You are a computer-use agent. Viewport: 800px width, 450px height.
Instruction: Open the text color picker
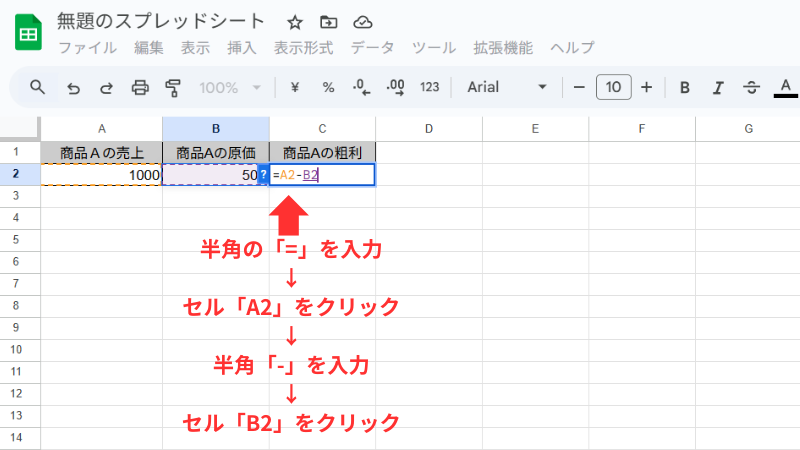[x=786, y=88]
